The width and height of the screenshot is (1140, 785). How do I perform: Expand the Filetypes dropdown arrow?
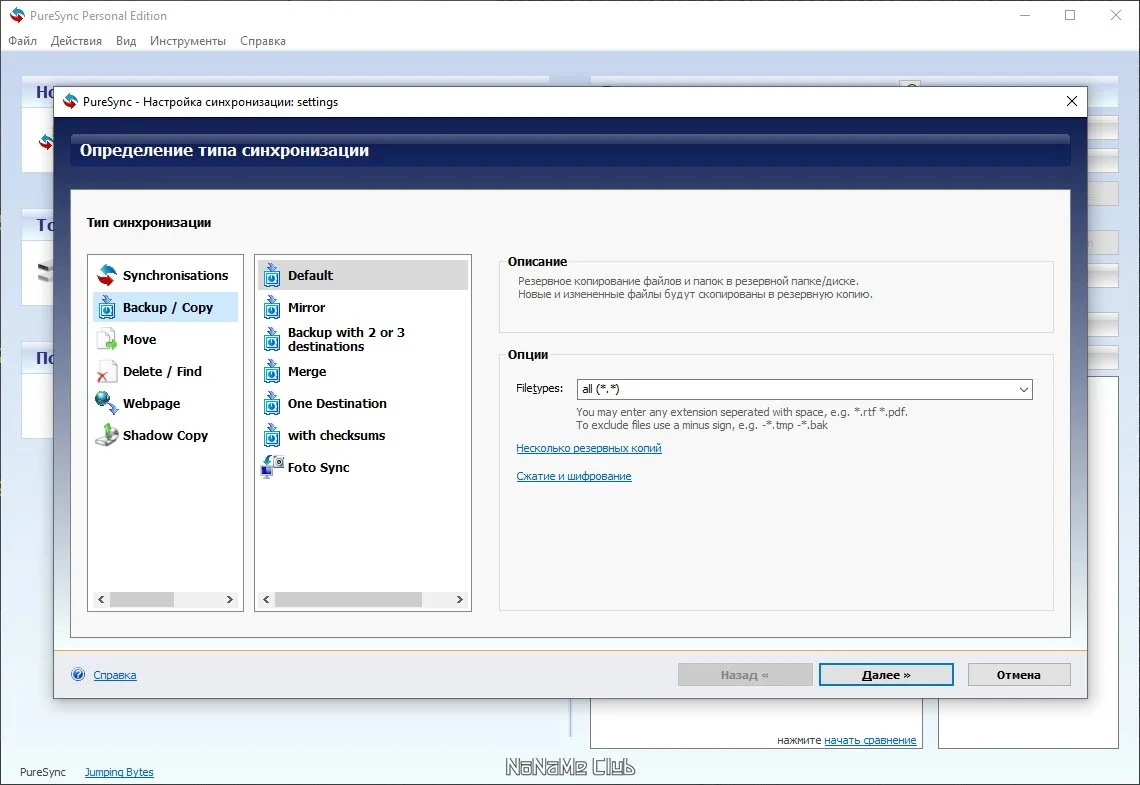1023,390
